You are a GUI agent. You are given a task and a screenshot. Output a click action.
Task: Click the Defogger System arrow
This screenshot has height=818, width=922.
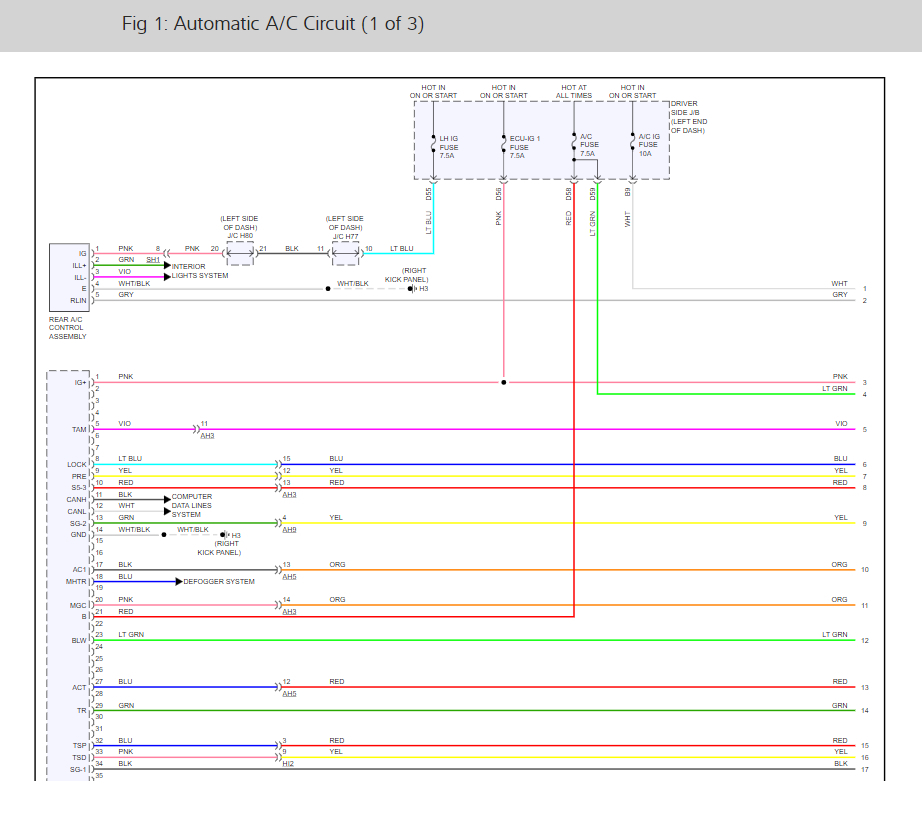click(x=178, y=581)
